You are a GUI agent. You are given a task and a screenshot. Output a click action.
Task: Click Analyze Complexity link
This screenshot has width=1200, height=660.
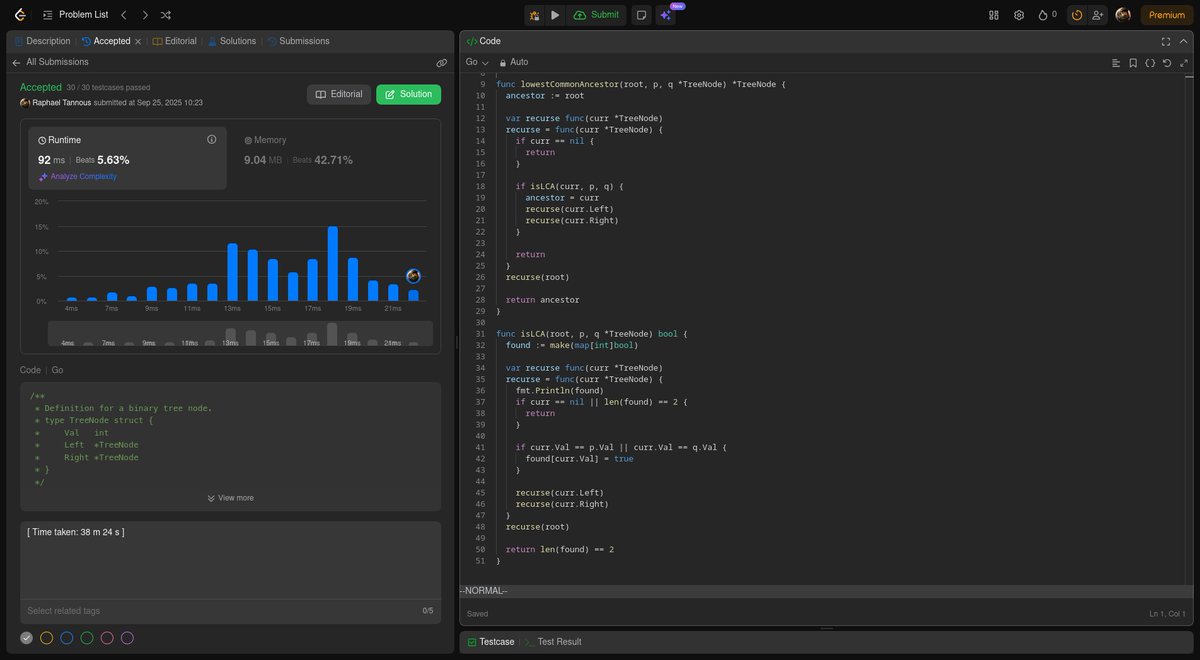coord(78,176)
